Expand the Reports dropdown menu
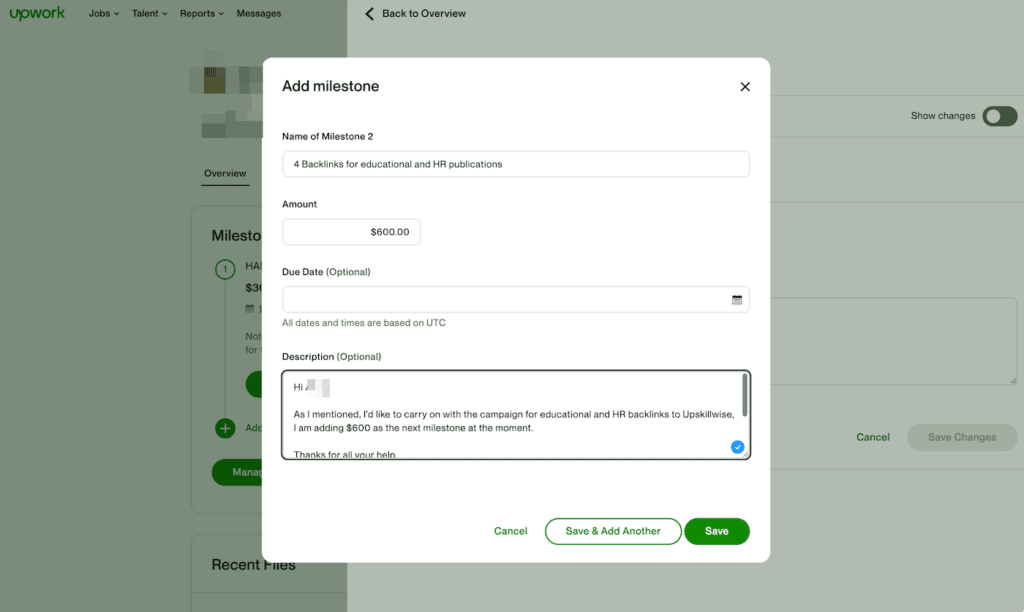 pyautogui.click(x=202, y=14)
